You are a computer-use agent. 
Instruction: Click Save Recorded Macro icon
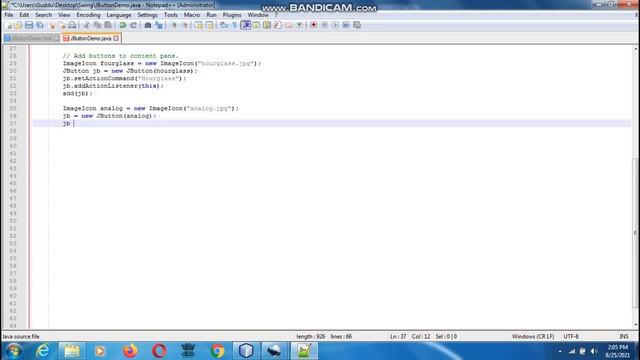tap(357, 25)
